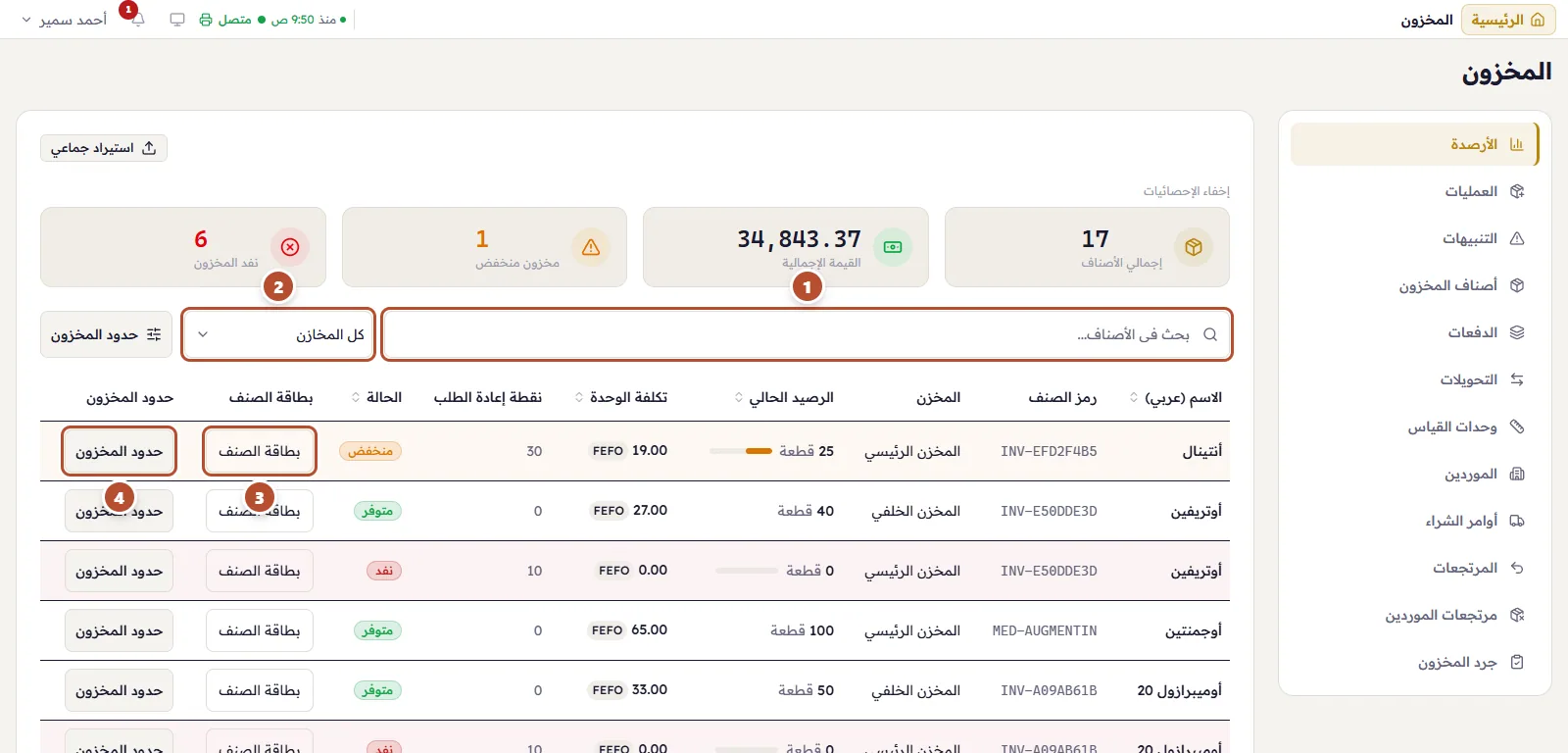This screenshot has height=753, width=1568.
Task: Click the القيمة الإجمالية total value card
Action: click(786, 247)
